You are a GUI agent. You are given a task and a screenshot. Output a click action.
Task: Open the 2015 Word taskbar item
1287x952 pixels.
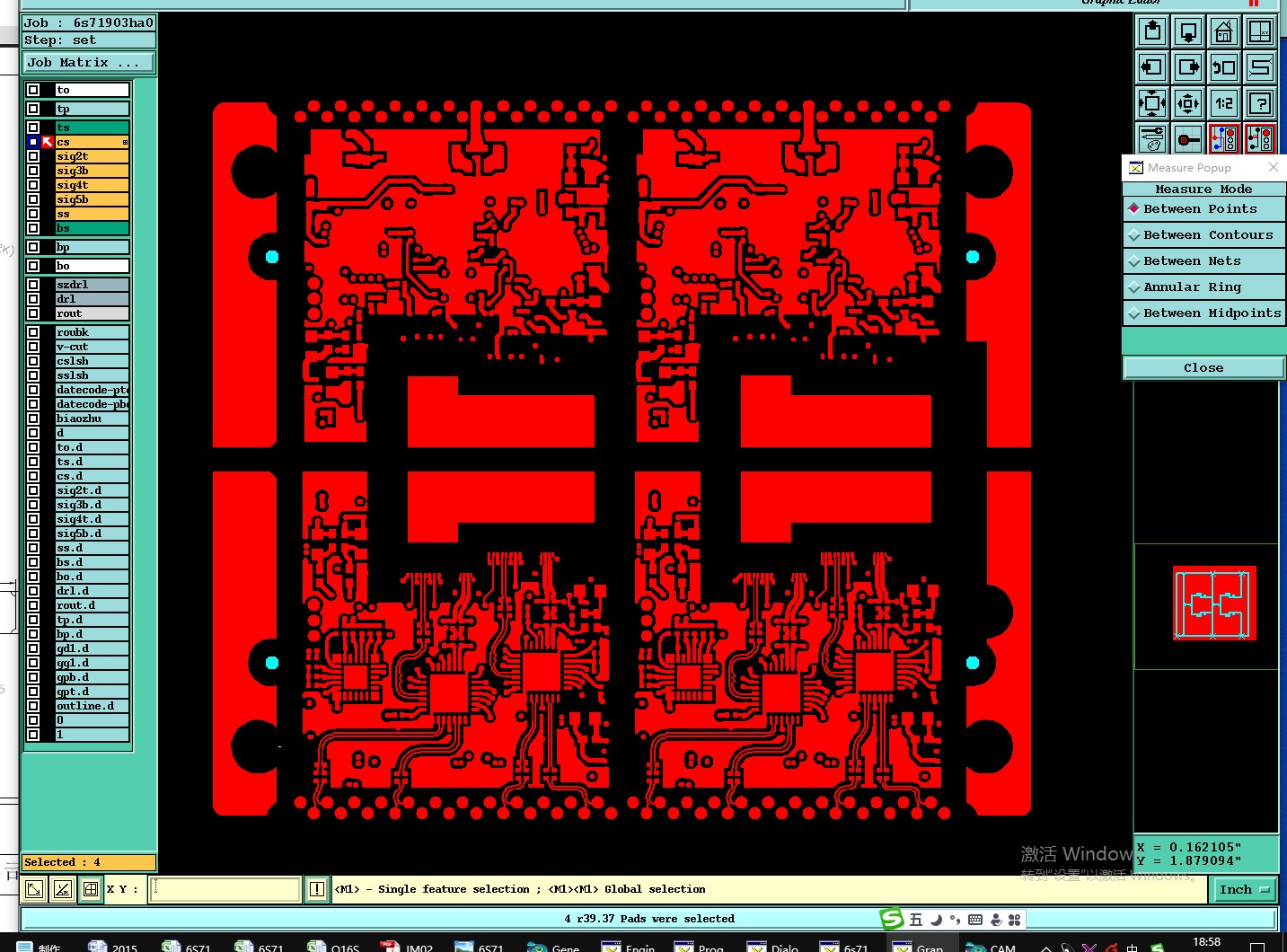(113, 947)
